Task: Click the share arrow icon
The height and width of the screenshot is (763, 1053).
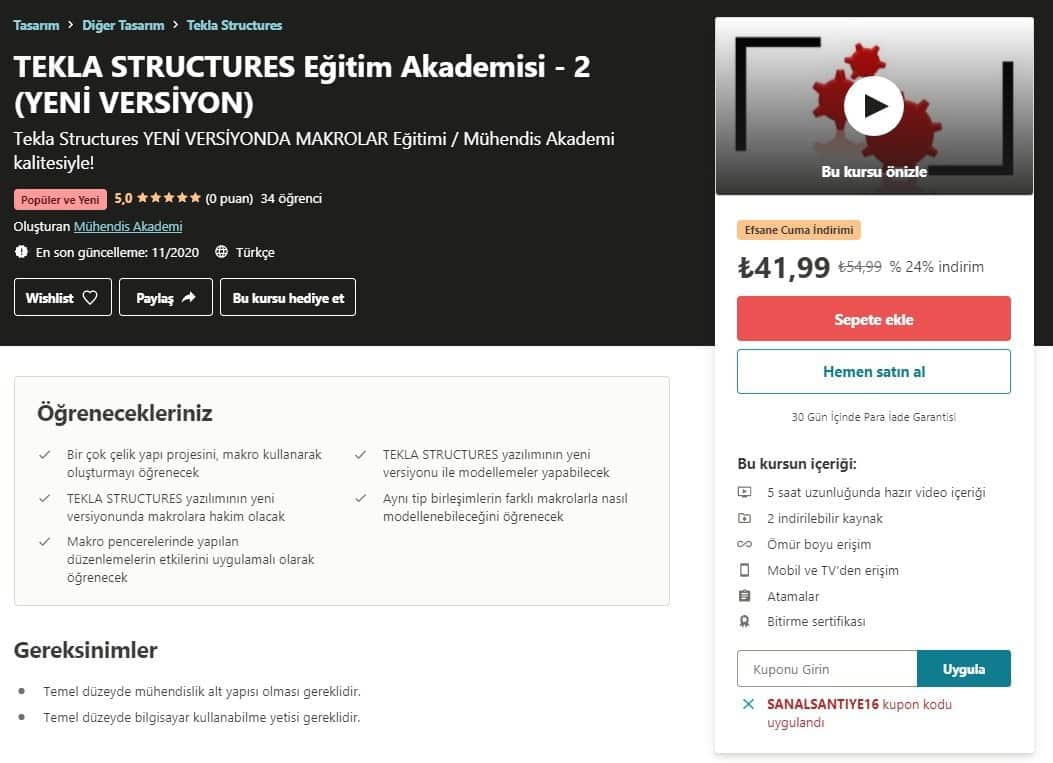Action: click(x=189, y=297)
